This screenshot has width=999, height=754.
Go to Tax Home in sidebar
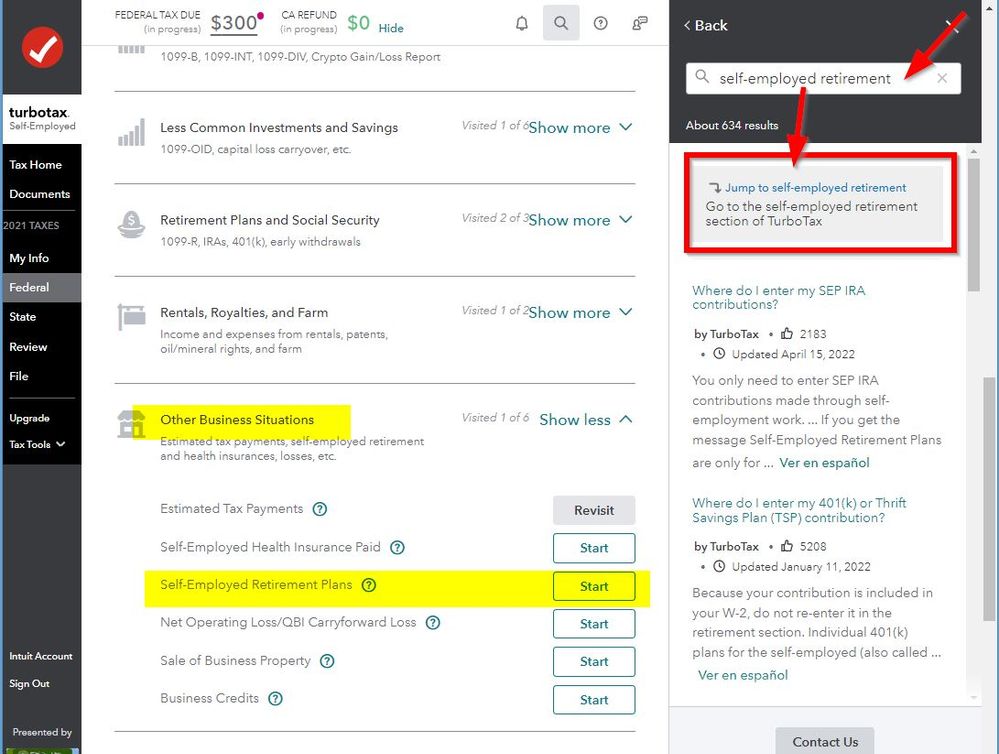point(35,164)
